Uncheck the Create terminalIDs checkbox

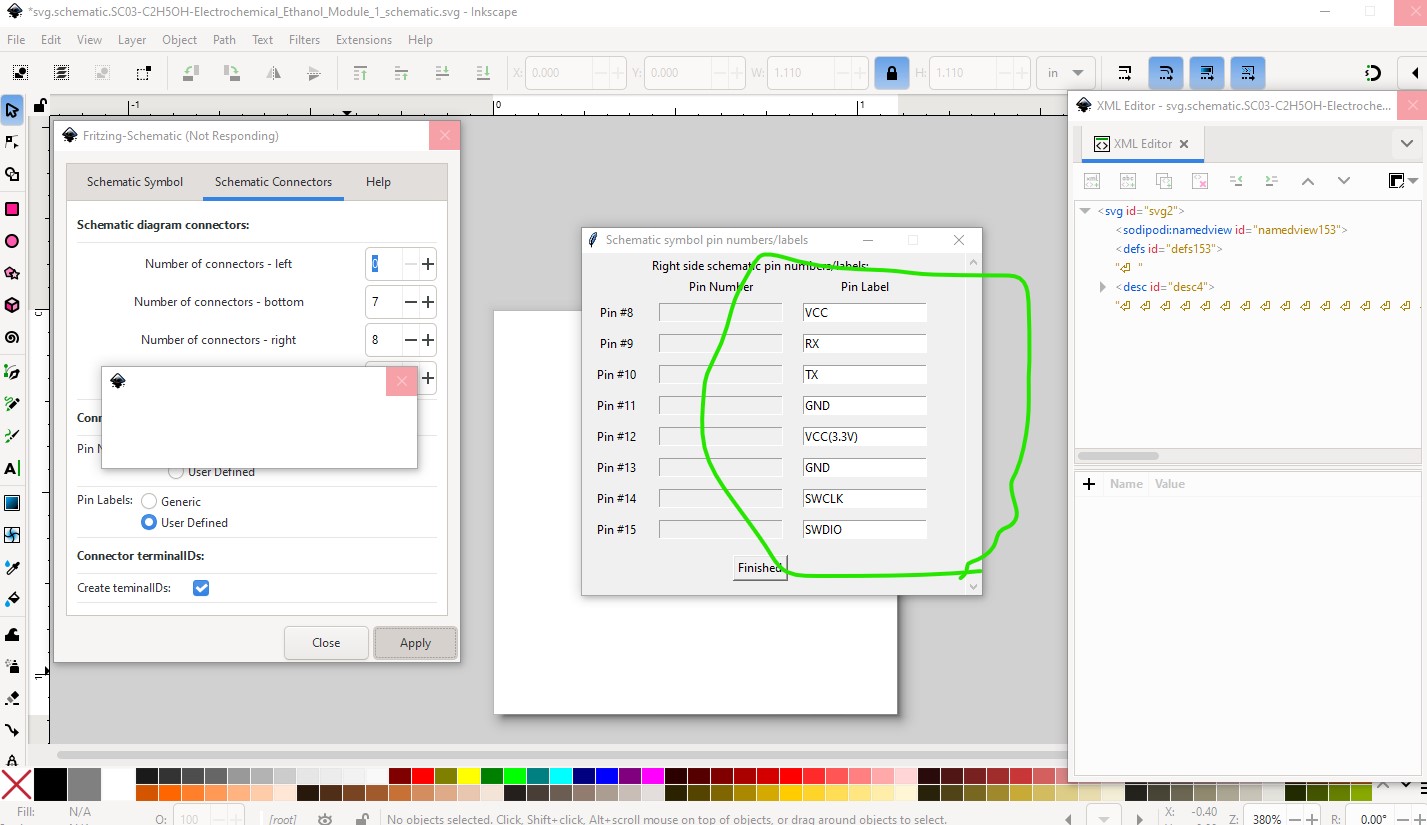pos(201,588)
